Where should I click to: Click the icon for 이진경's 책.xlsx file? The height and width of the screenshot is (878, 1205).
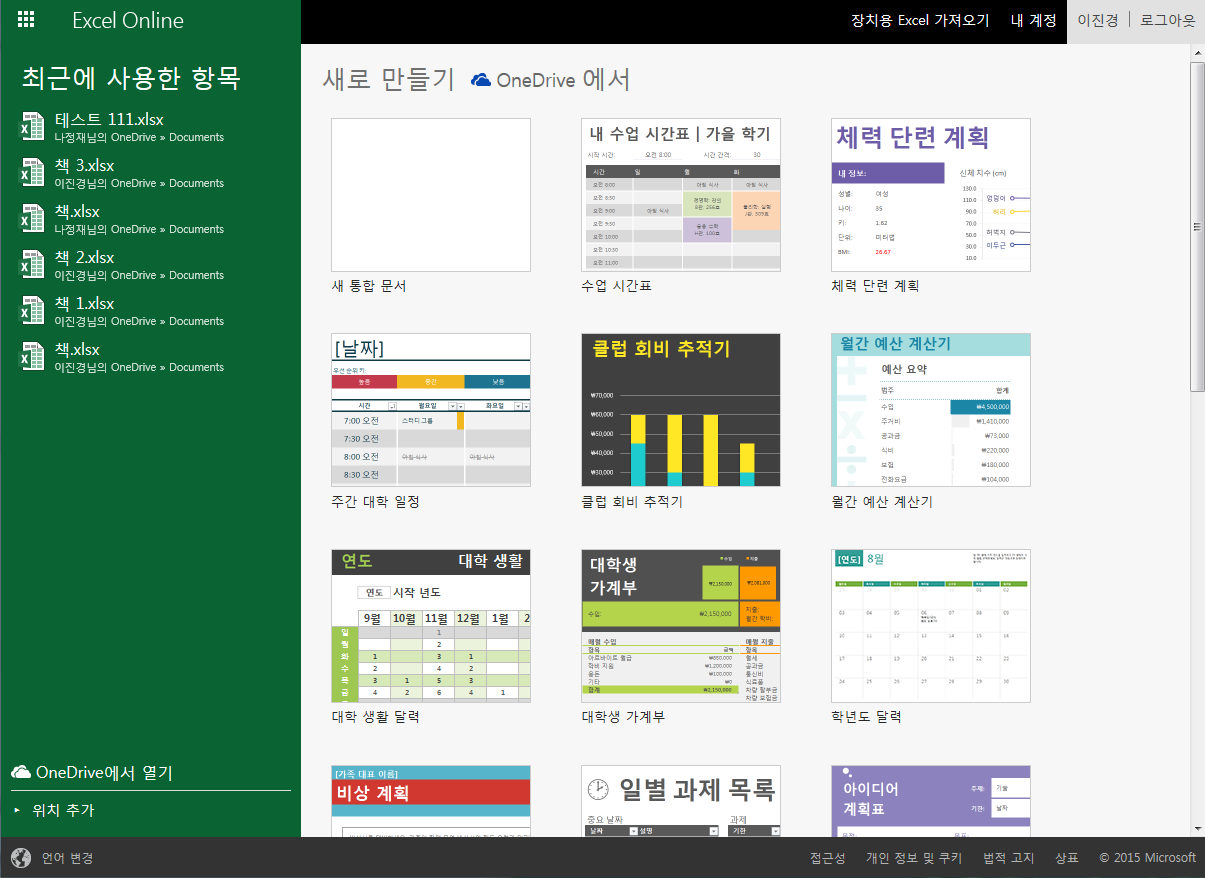(x=32, y=356)
